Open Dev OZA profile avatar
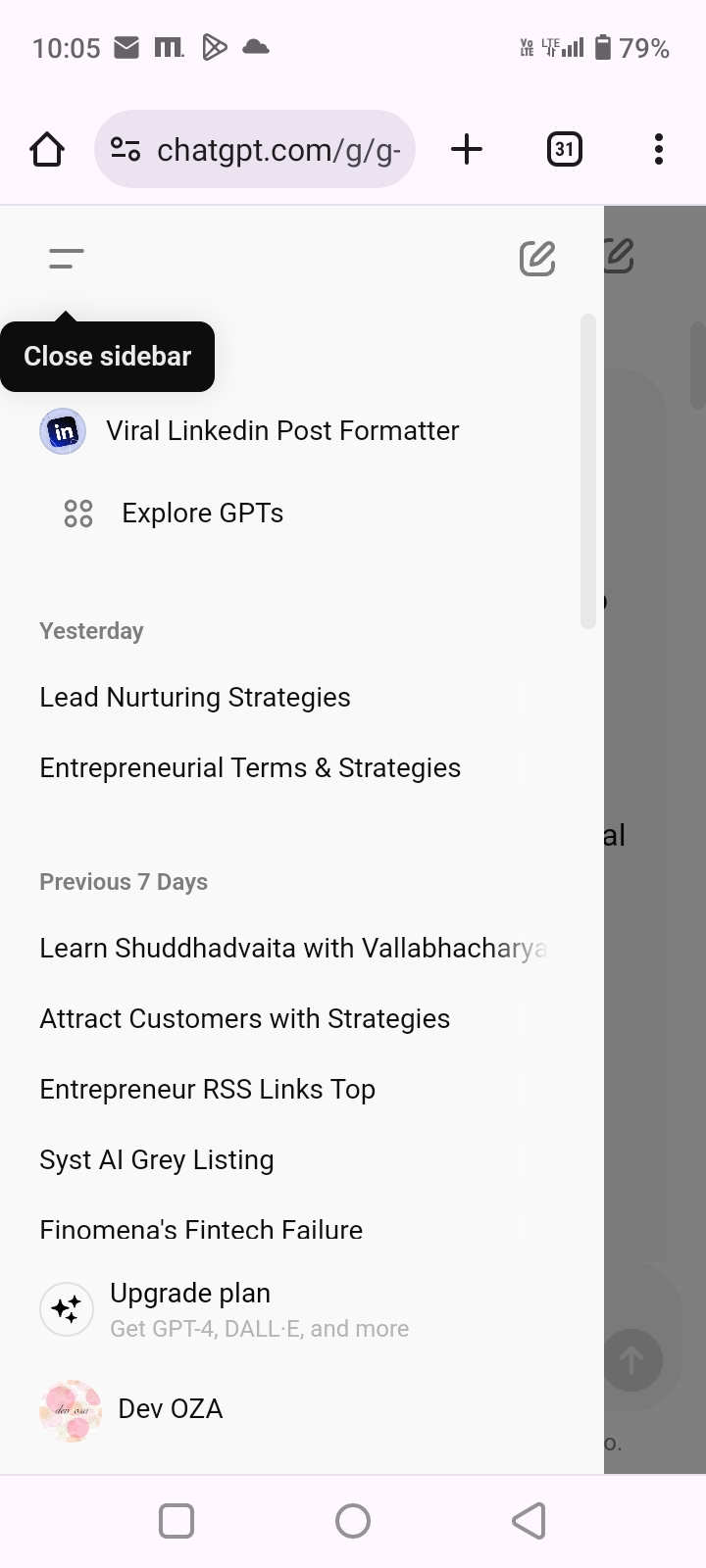This screenshot has width=706, height=1568. pos(71,1411)
